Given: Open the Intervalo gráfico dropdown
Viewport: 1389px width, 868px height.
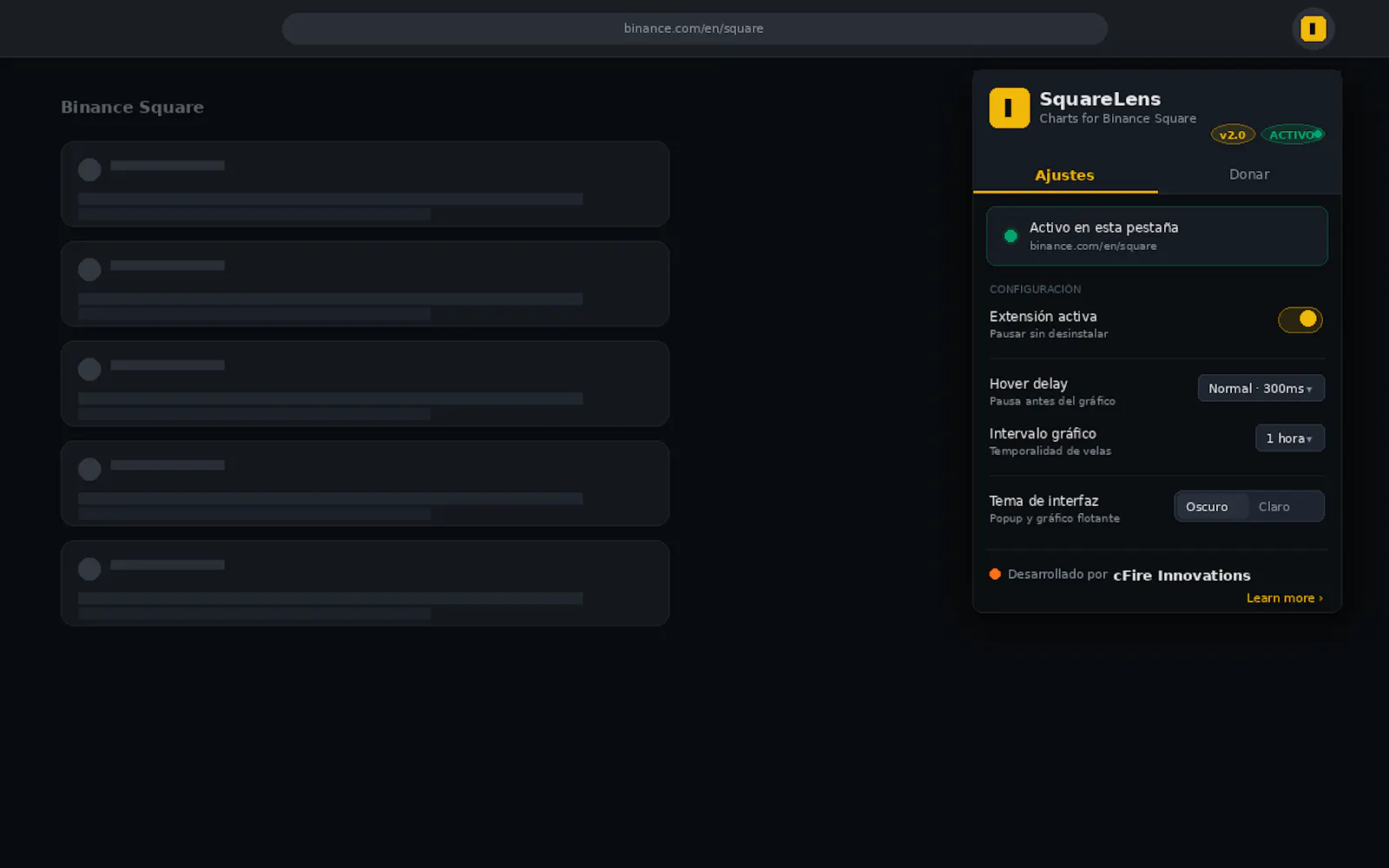Looking at the screenshot, I should coord(1290,438).
